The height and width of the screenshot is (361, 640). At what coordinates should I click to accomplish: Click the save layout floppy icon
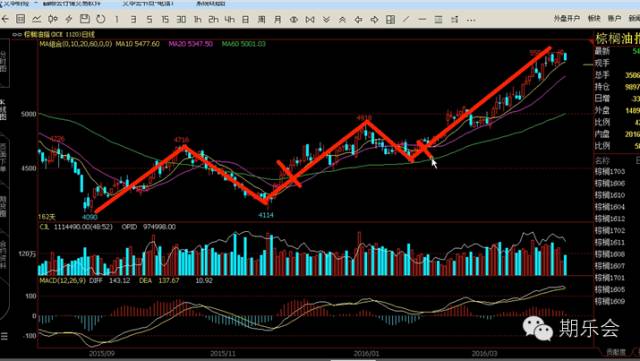pos(84,19)
